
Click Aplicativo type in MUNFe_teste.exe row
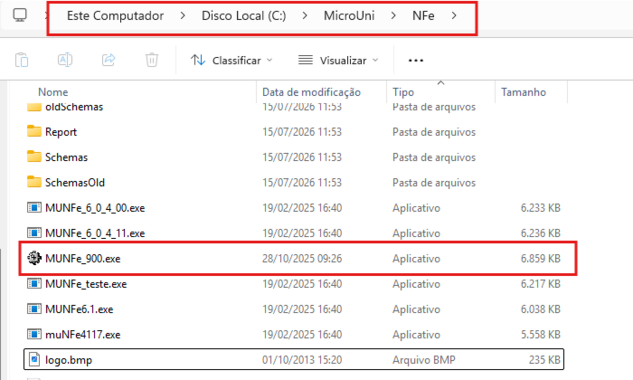416,284
